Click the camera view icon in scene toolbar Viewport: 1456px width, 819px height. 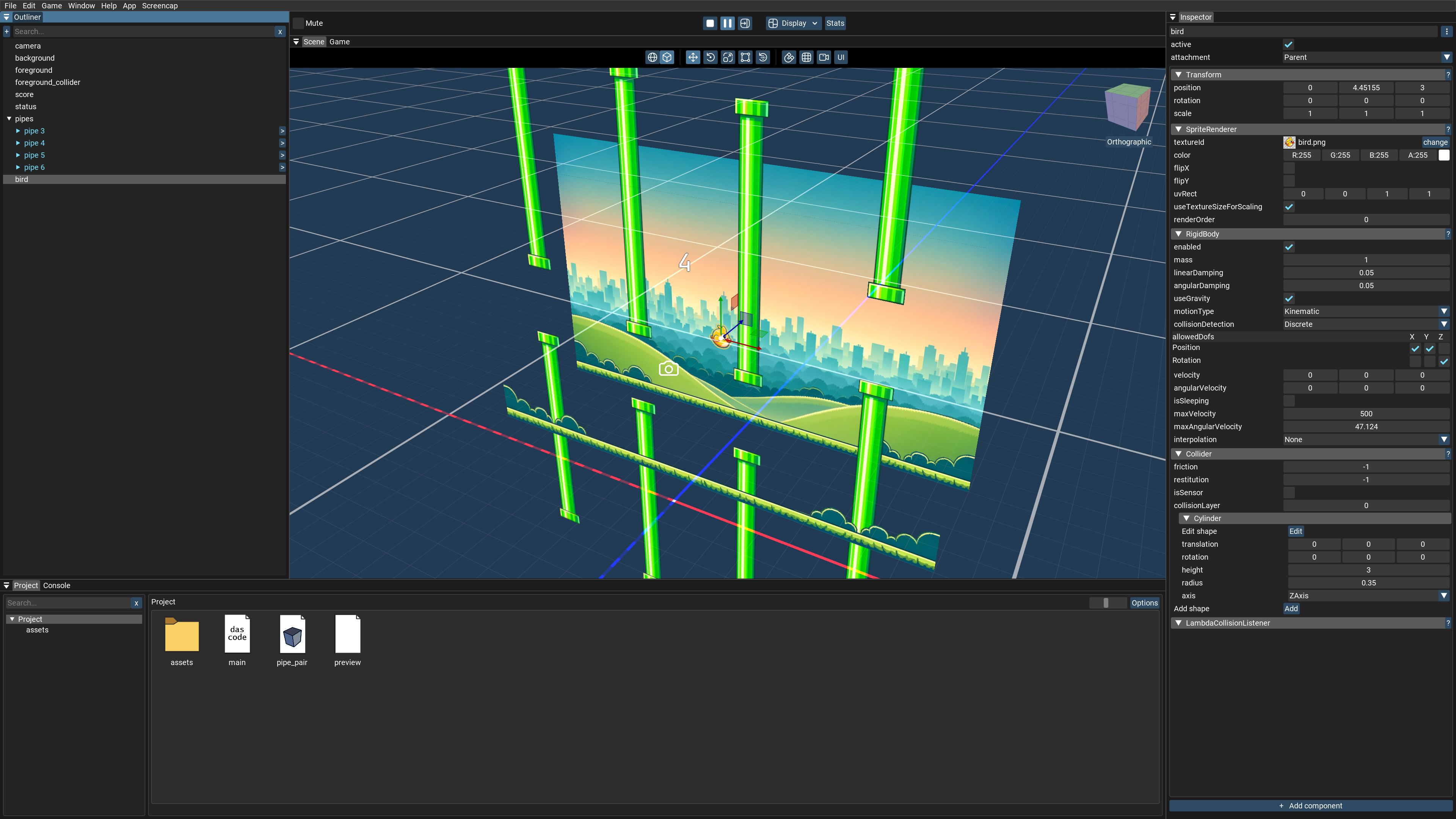[824, 57]
